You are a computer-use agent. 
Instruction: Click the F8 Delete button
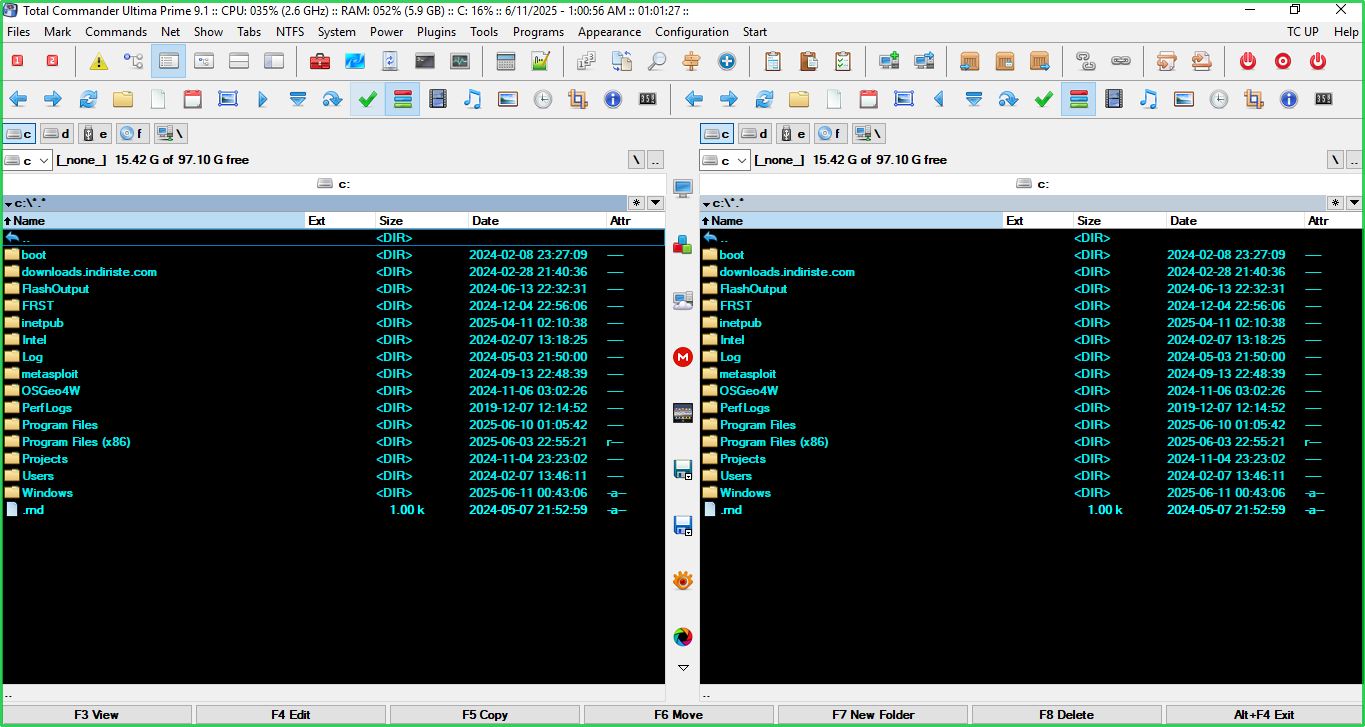point(1067,715)
